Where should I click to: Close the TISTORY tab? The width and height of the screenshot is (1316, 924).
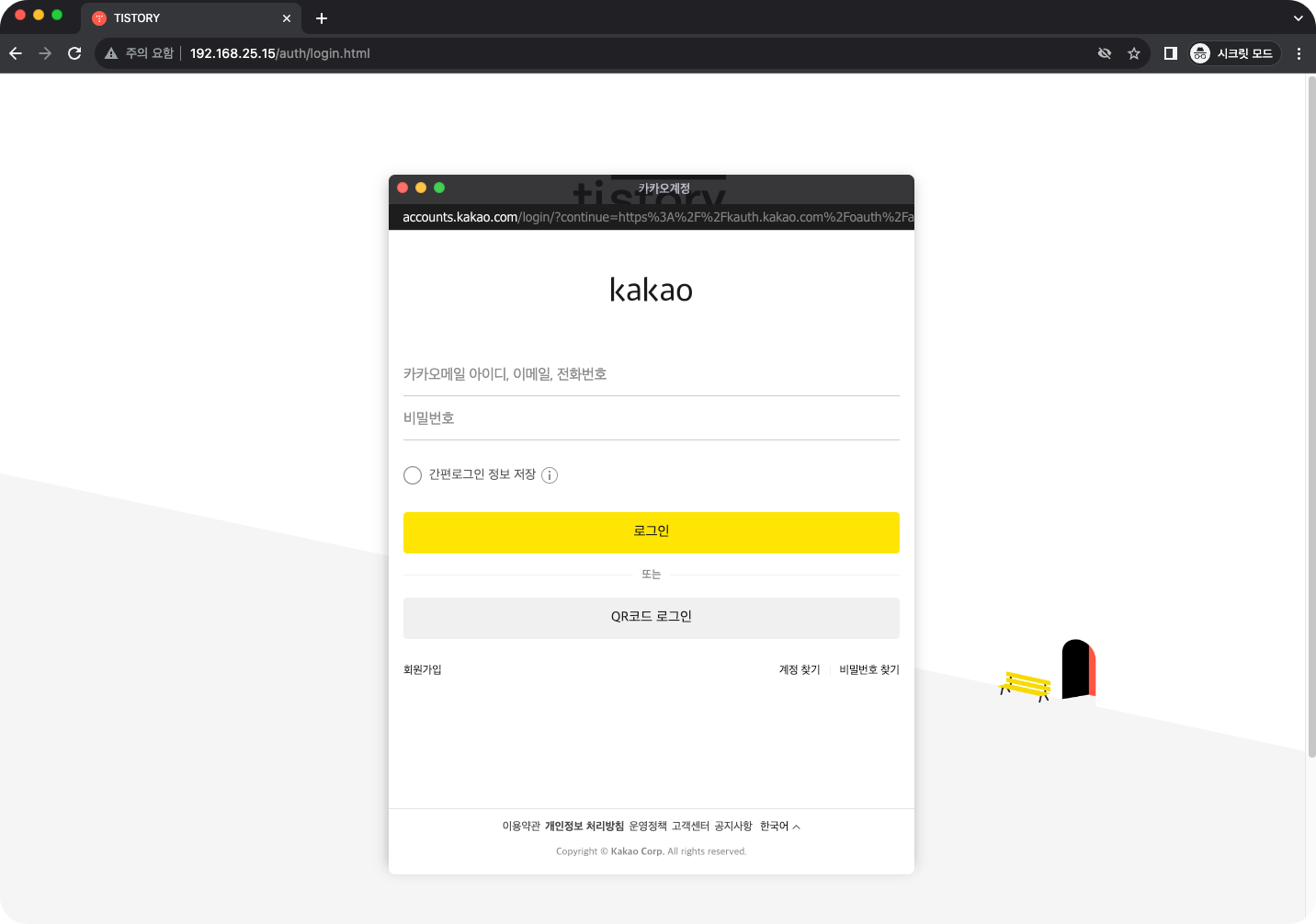pos(287,18)
